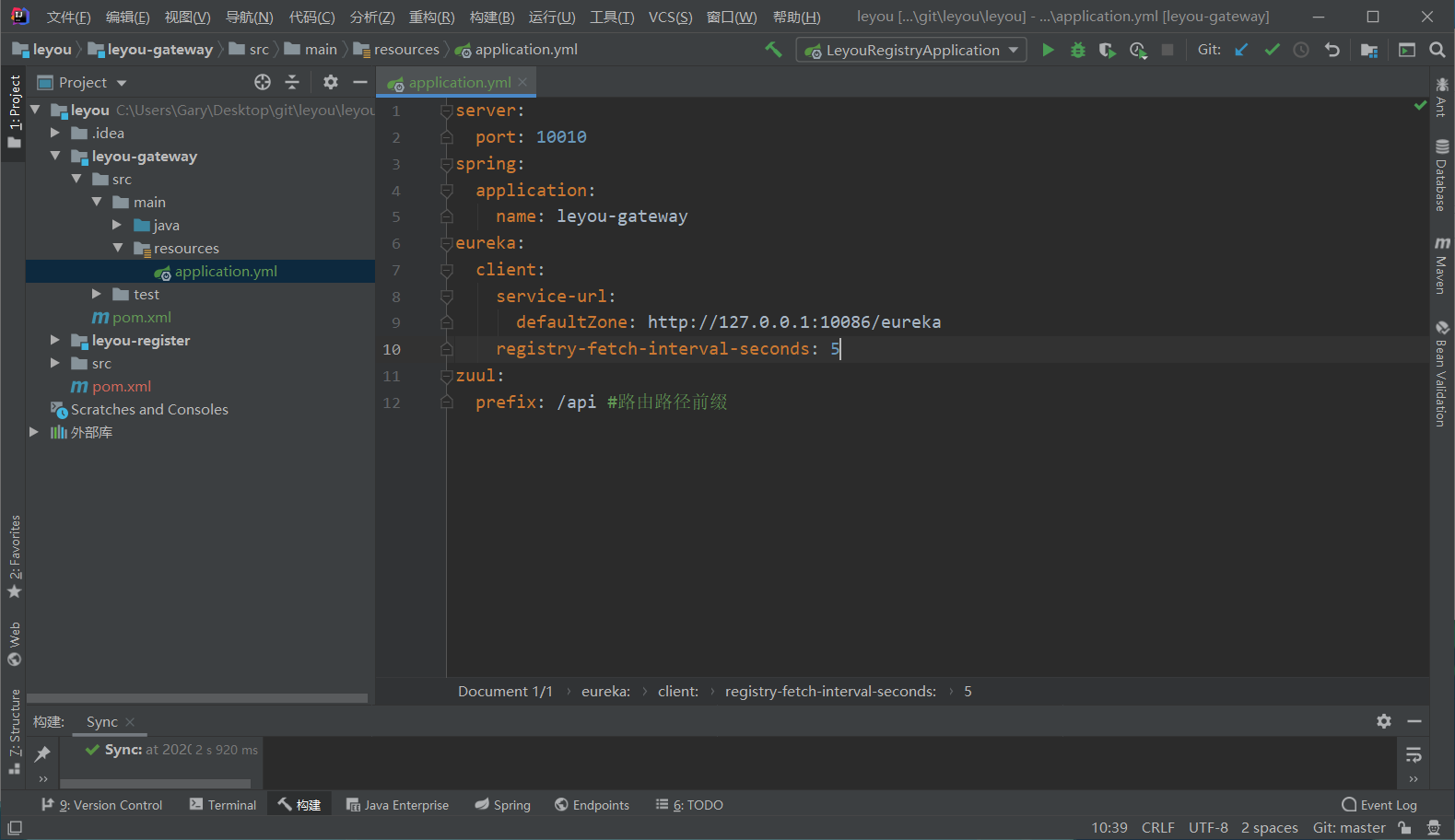Viewport: 1455px width, 840px height.
Task: Open the Spring tool window
Action: [x=503, y=804]
